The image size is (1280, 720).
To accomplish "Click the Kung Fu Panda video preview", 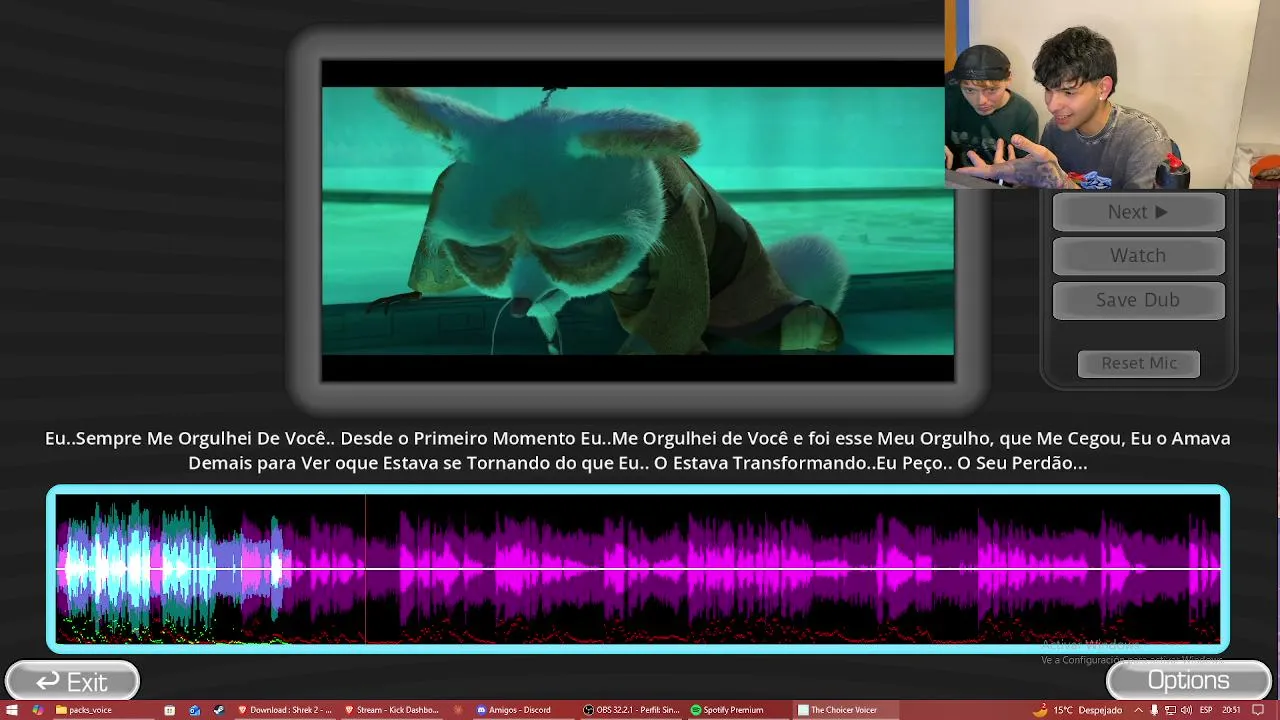I will [x=637, y=221].
